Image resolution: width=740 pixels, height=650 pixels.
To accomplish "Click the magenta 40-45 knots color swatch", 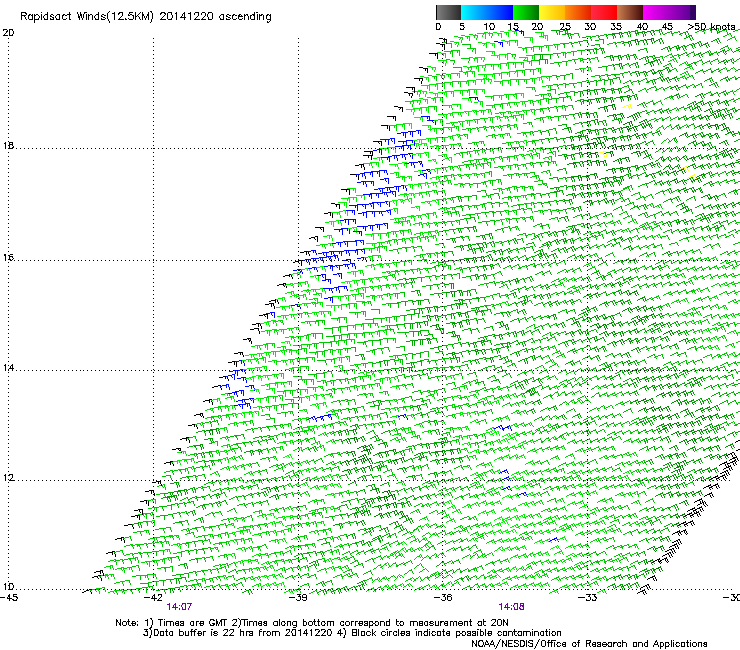I will tap(656, 12).
